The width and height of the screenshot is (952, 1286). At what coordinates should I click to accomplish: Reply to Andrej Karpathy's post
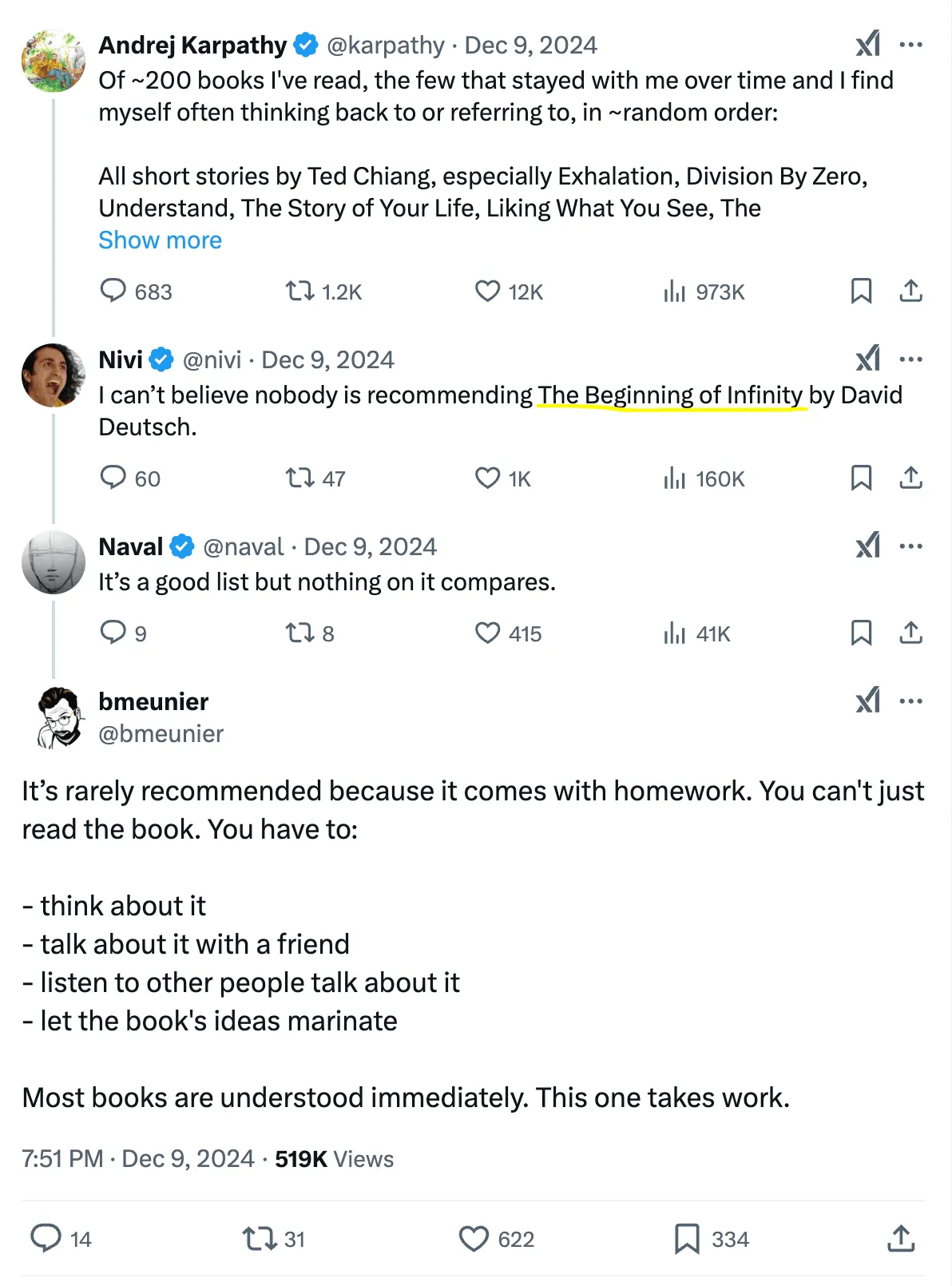136,292
